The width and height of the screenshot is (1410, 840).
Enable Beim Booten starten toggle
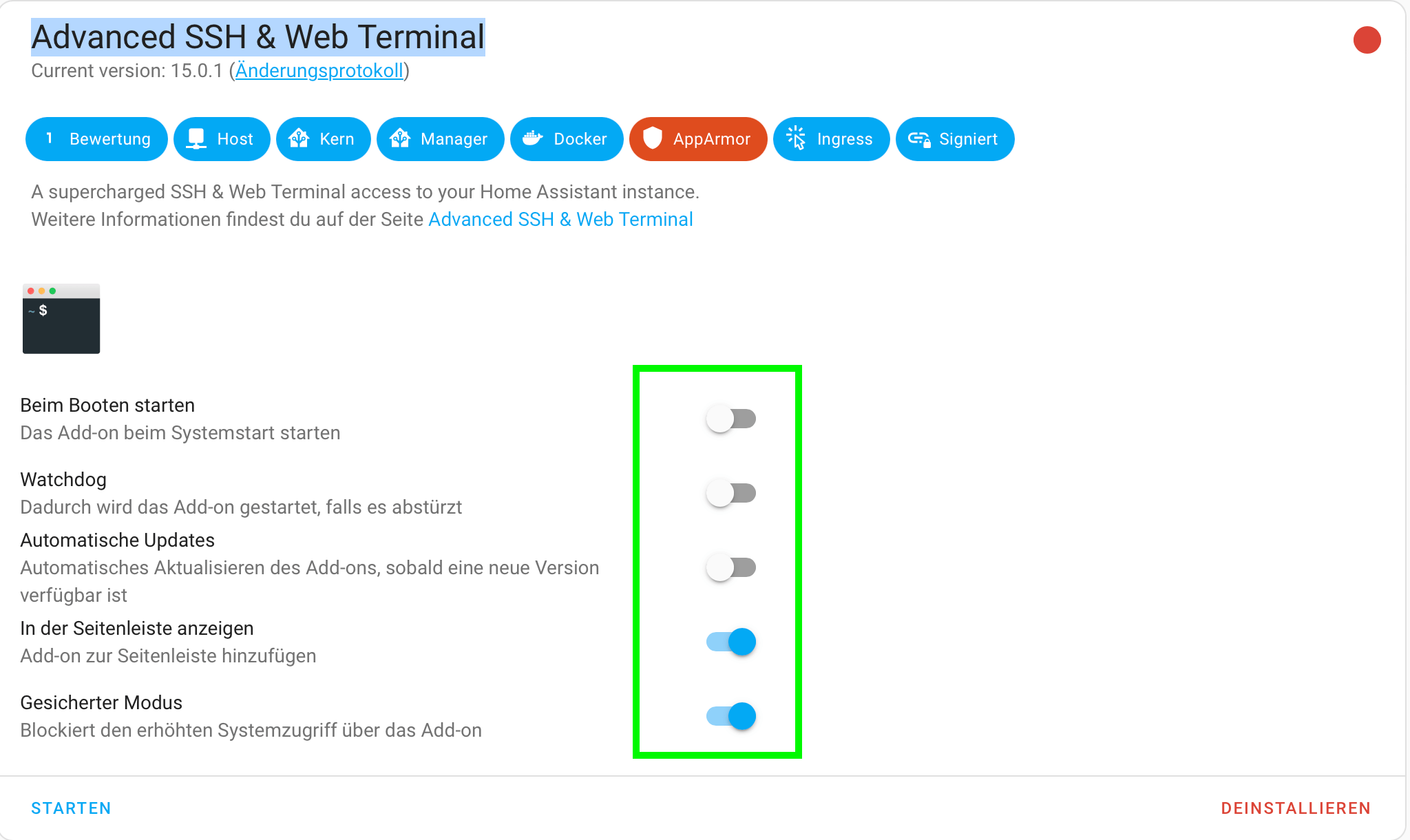730,419
